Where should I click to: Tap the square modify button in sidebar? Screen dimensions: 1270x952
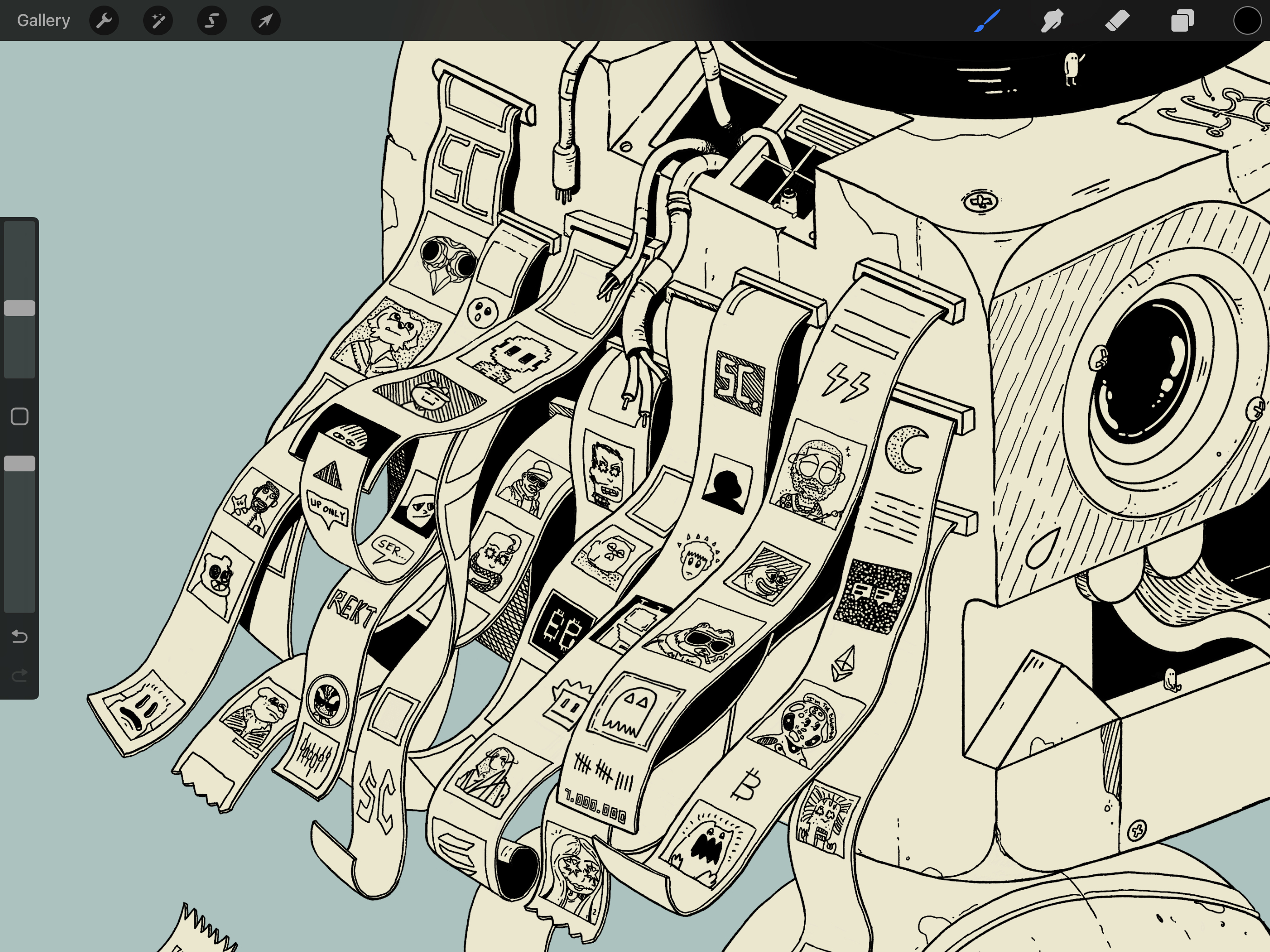20,416
